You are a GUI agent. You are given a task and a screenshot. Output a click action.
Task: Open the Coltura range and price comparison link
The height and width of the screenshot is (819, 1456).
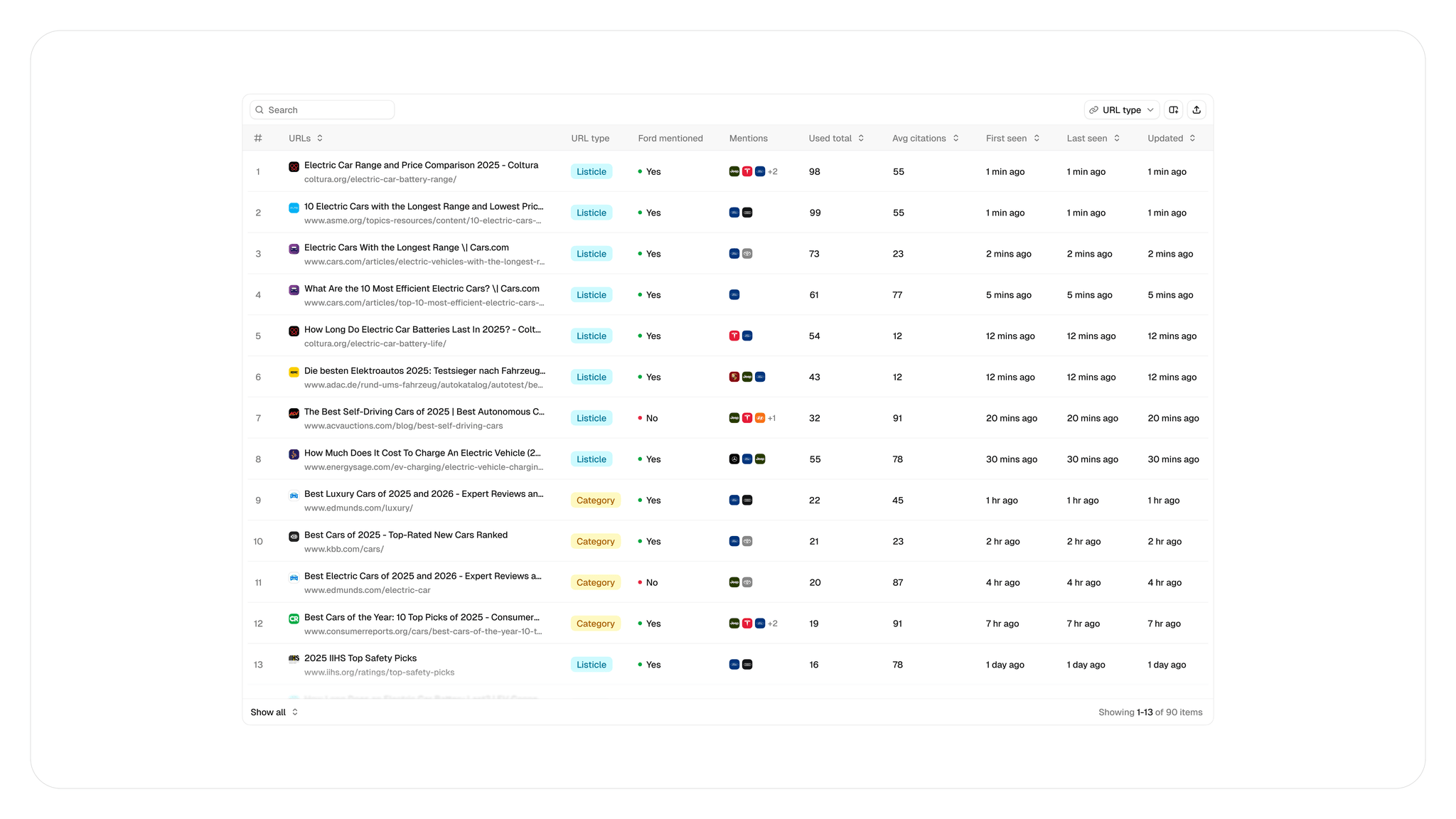[421, 165]
